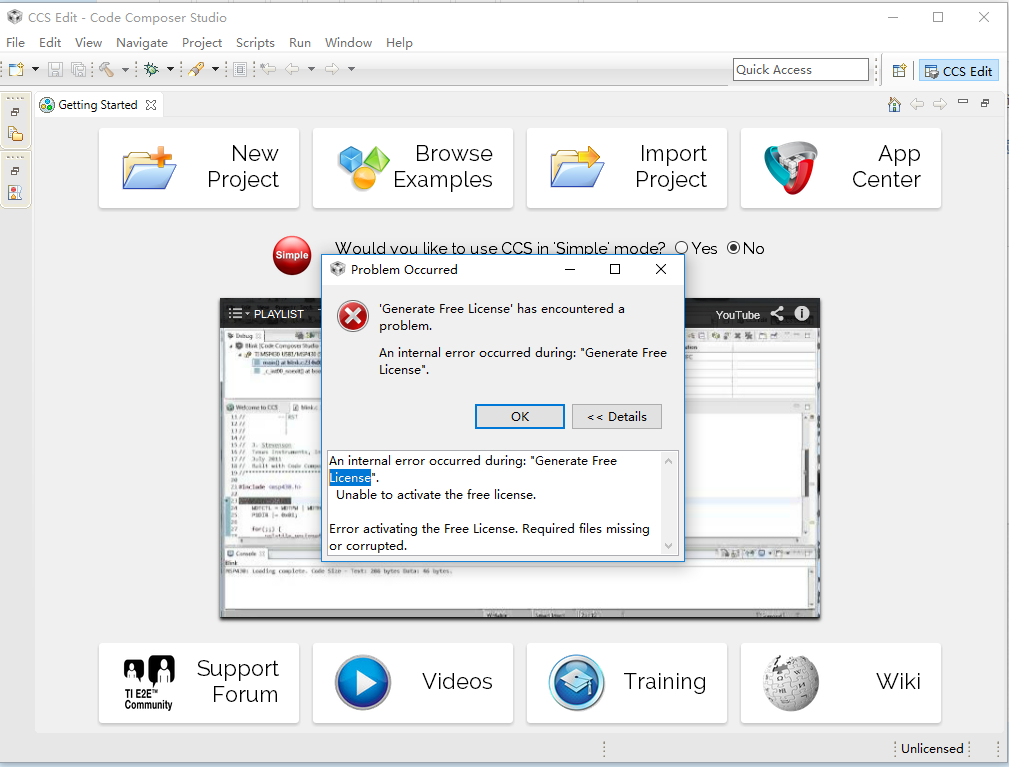Open the Window menu
This screenshot has width=1009, height=767.
coord(348,42)
